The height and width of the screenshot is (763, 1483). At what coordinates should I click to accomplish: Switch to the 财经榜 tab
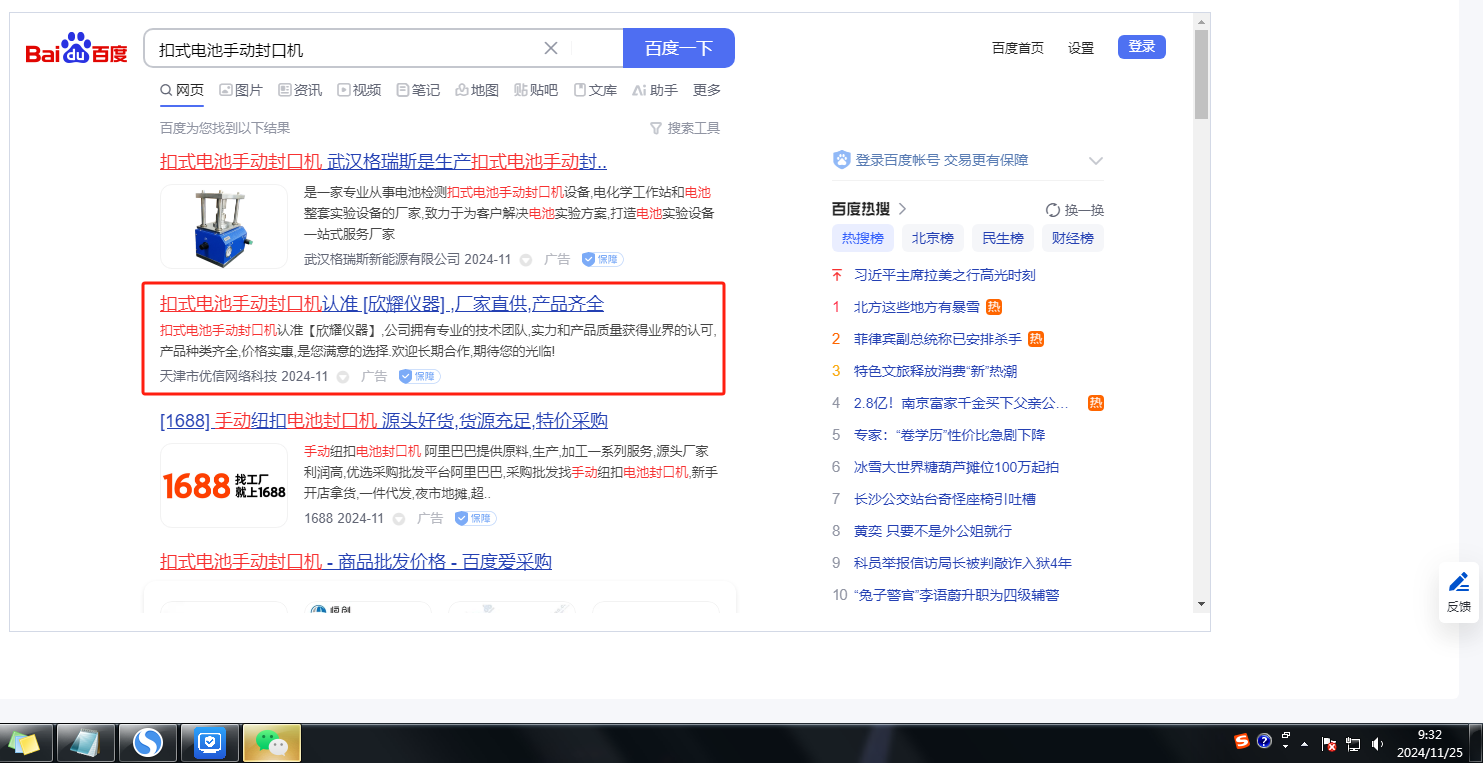click(1072, 238)
